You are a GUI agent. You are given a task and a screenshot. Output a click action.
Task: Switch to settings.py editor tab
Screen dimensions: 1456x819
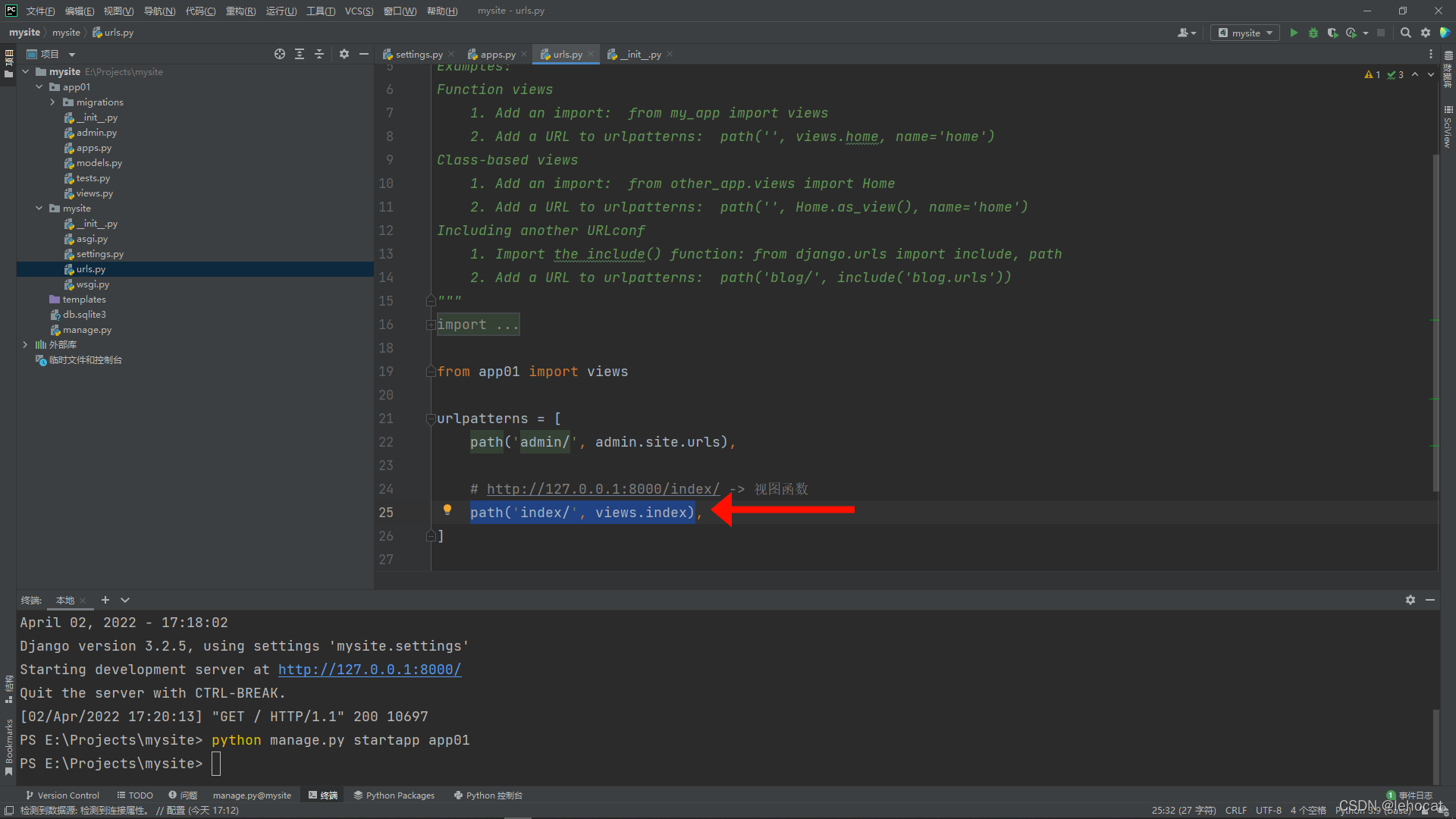point(418,55)
